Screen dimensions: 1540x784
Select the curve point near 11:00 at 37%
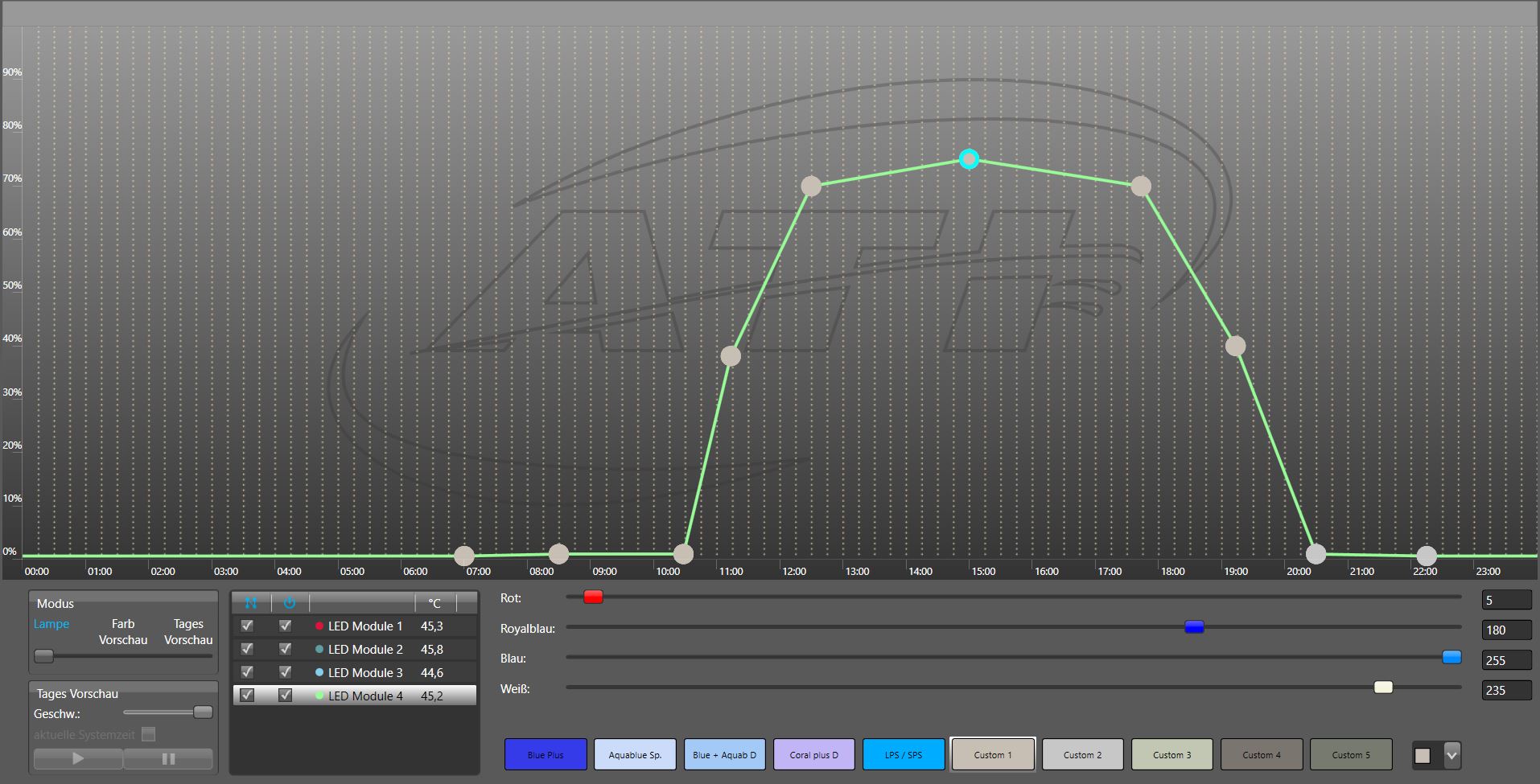tap(731, 355)
